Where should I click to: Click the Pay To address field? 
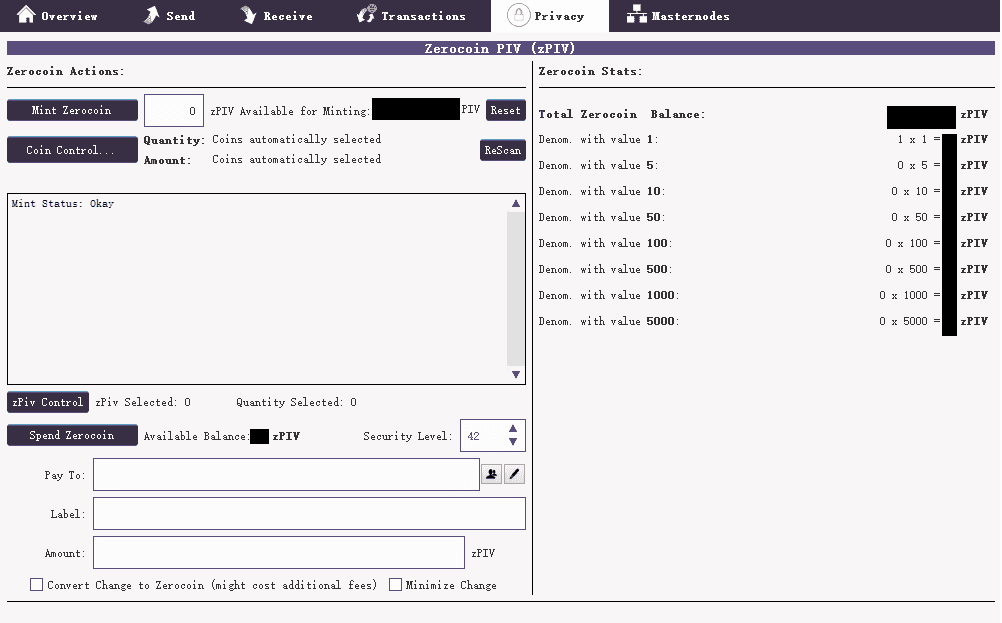click(x=286, y=475)
